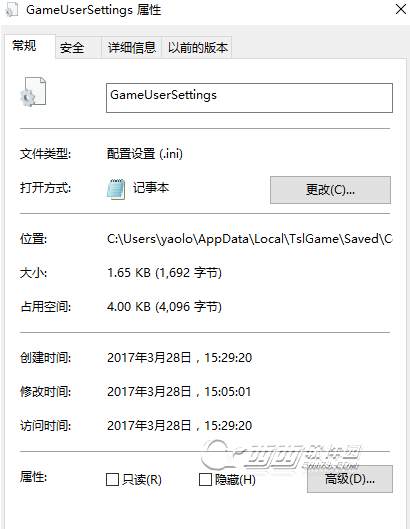Click the 更改(C)... button
The width and height of the screenshot is (410, 529).
coord(330,190)
